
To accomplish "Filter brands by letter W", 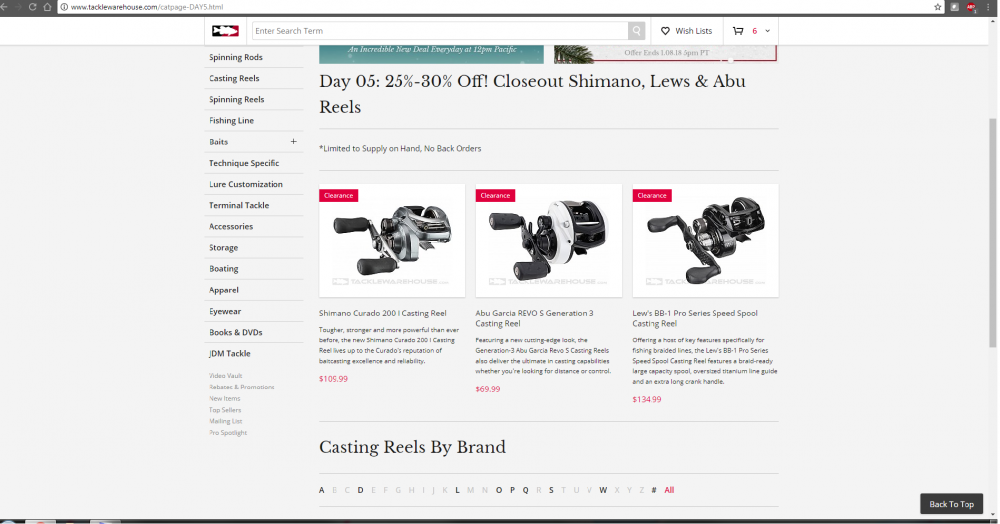I will coord(603,490).
